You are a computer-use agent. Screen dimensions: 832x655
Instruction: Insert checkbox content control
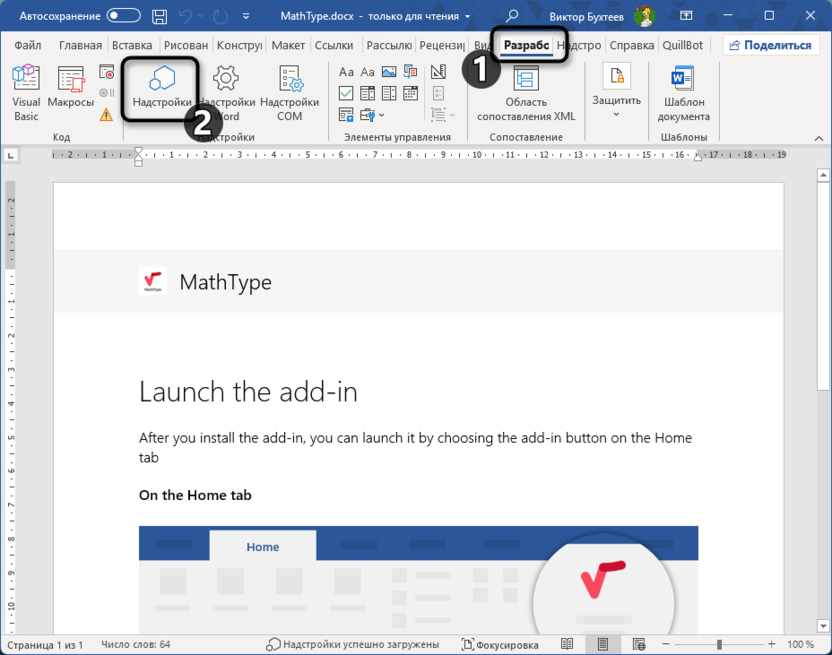coord(346,93)
